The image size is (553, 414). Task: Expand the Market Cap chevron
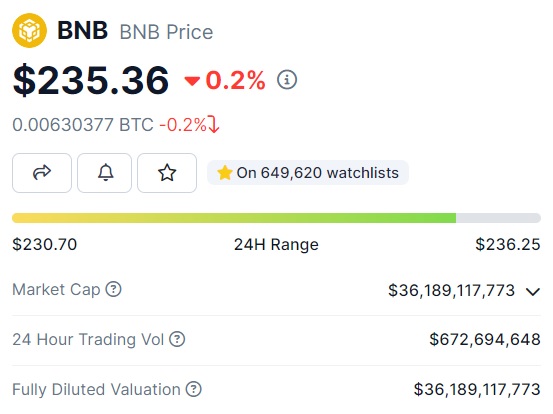click(x=533, y=291)
